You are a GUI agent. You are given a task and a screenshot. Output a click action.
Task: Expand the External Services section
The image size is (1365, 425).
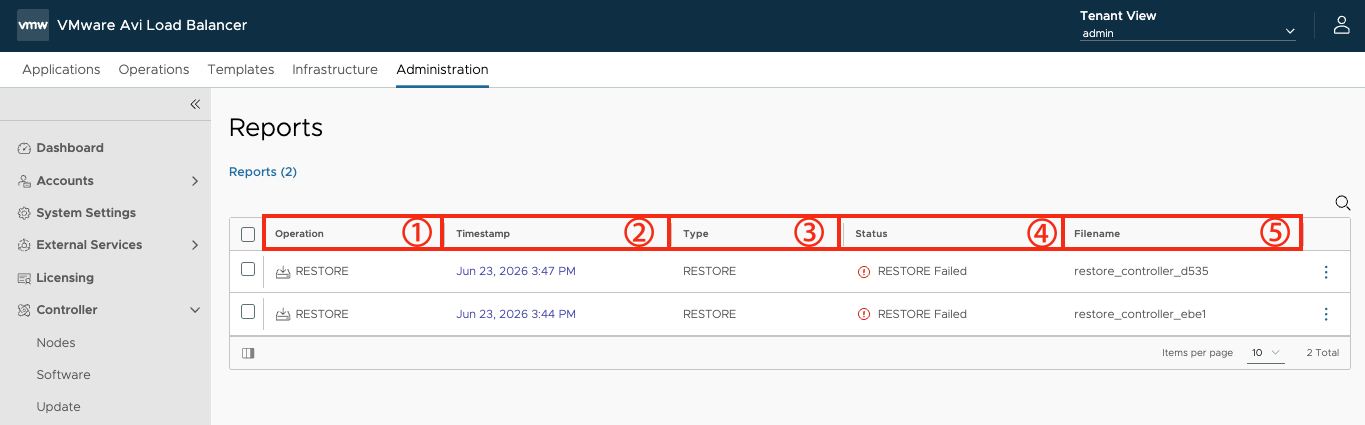point(195,245)
